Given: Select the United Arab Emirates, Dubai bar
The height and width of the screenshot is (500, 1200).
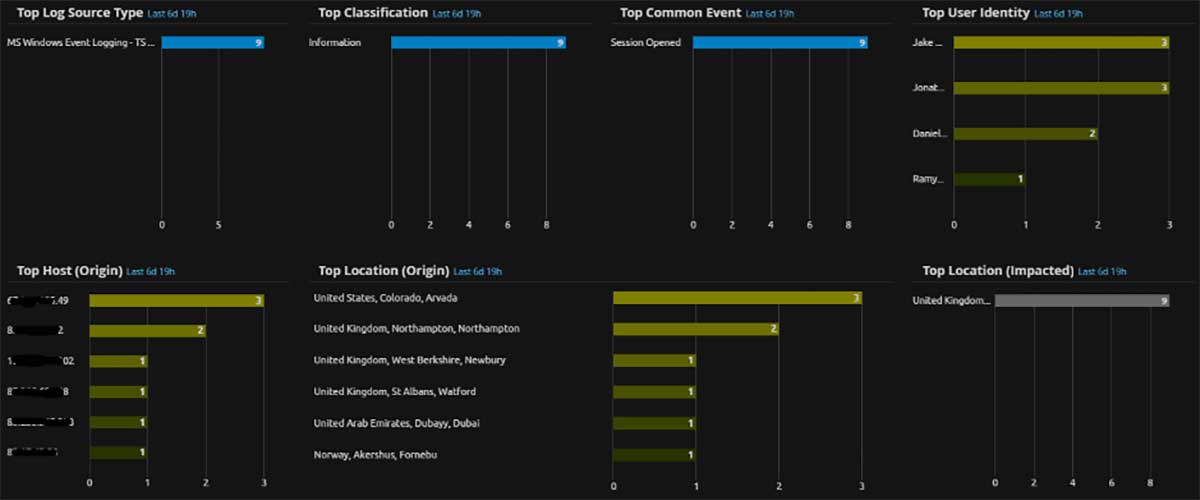Looking at the screenshot, I should (654, 423).
